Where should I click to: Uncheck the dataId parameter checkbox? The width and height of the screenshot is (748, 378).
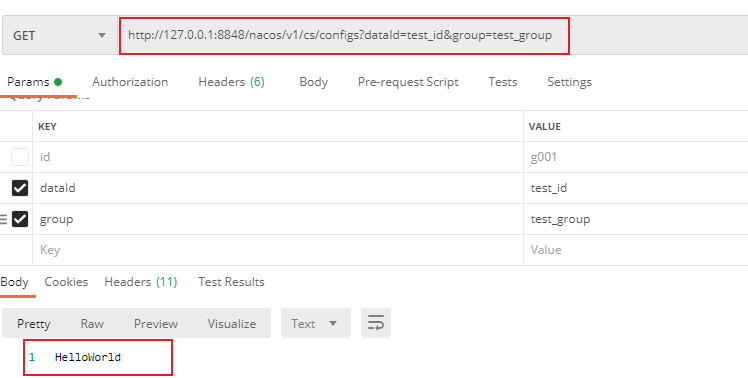[x=20, y=188]
